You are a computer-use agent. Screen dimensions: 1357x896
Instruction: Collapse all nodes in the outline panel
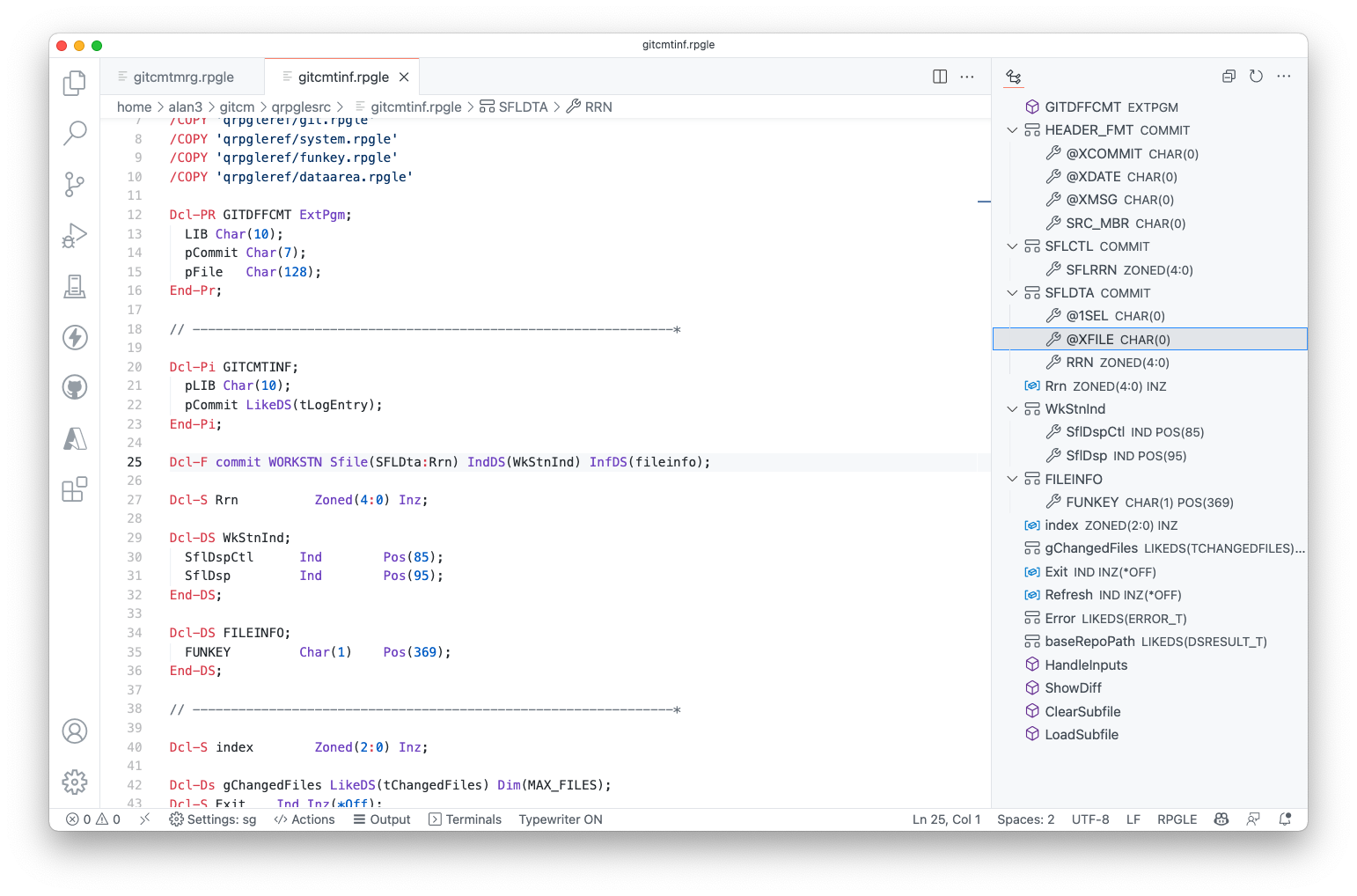(1229, 77)
